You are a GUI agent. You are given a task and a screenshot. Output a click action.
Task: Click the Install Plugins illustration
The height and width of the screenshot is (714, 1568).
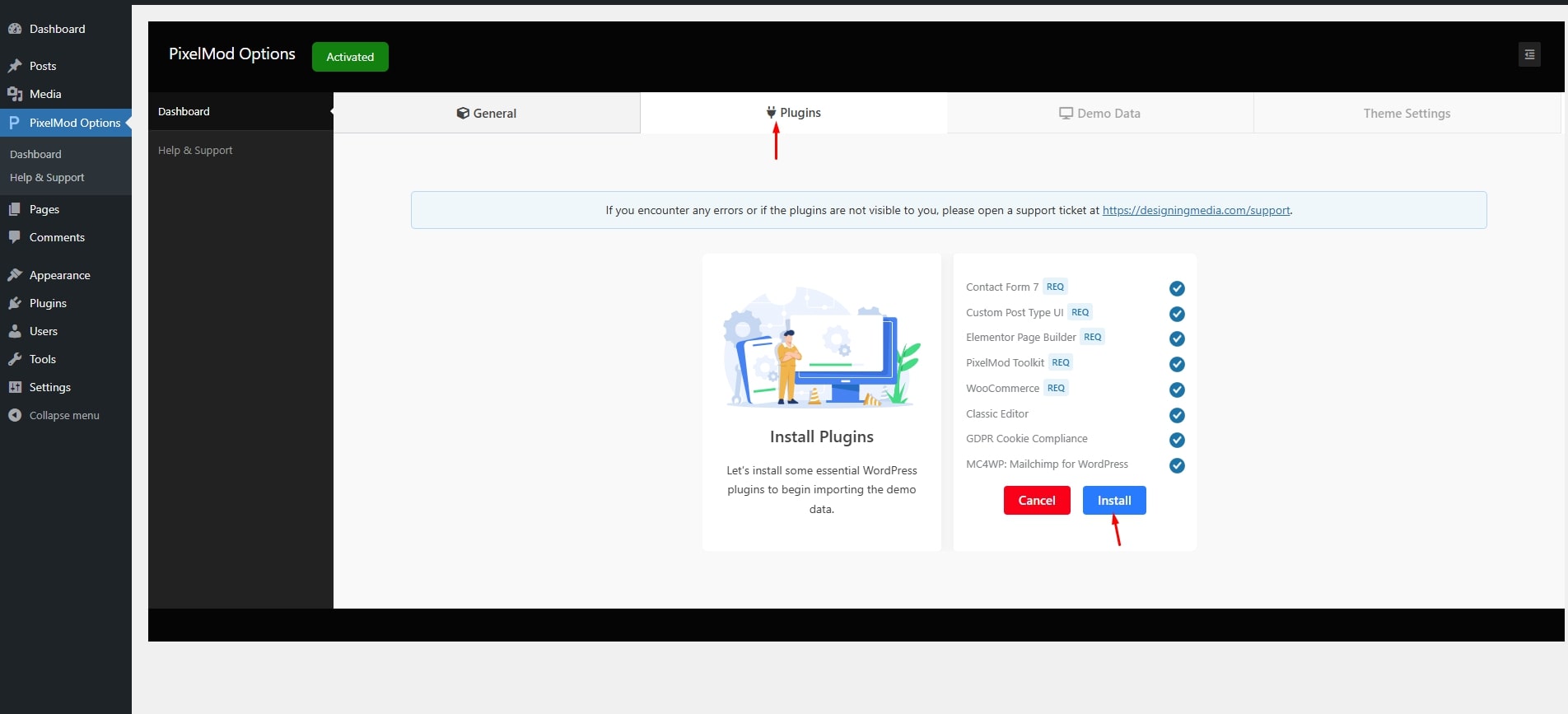(x=822, y=346)
